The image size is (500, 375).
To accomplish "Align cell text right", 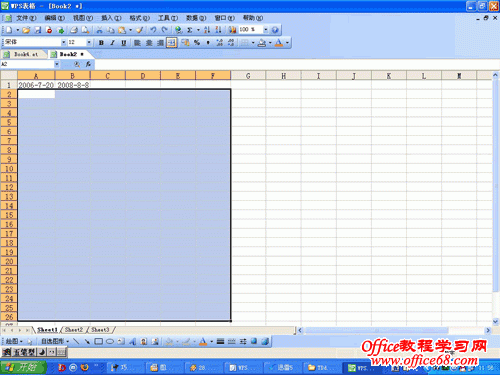I will tap(160, 42).
